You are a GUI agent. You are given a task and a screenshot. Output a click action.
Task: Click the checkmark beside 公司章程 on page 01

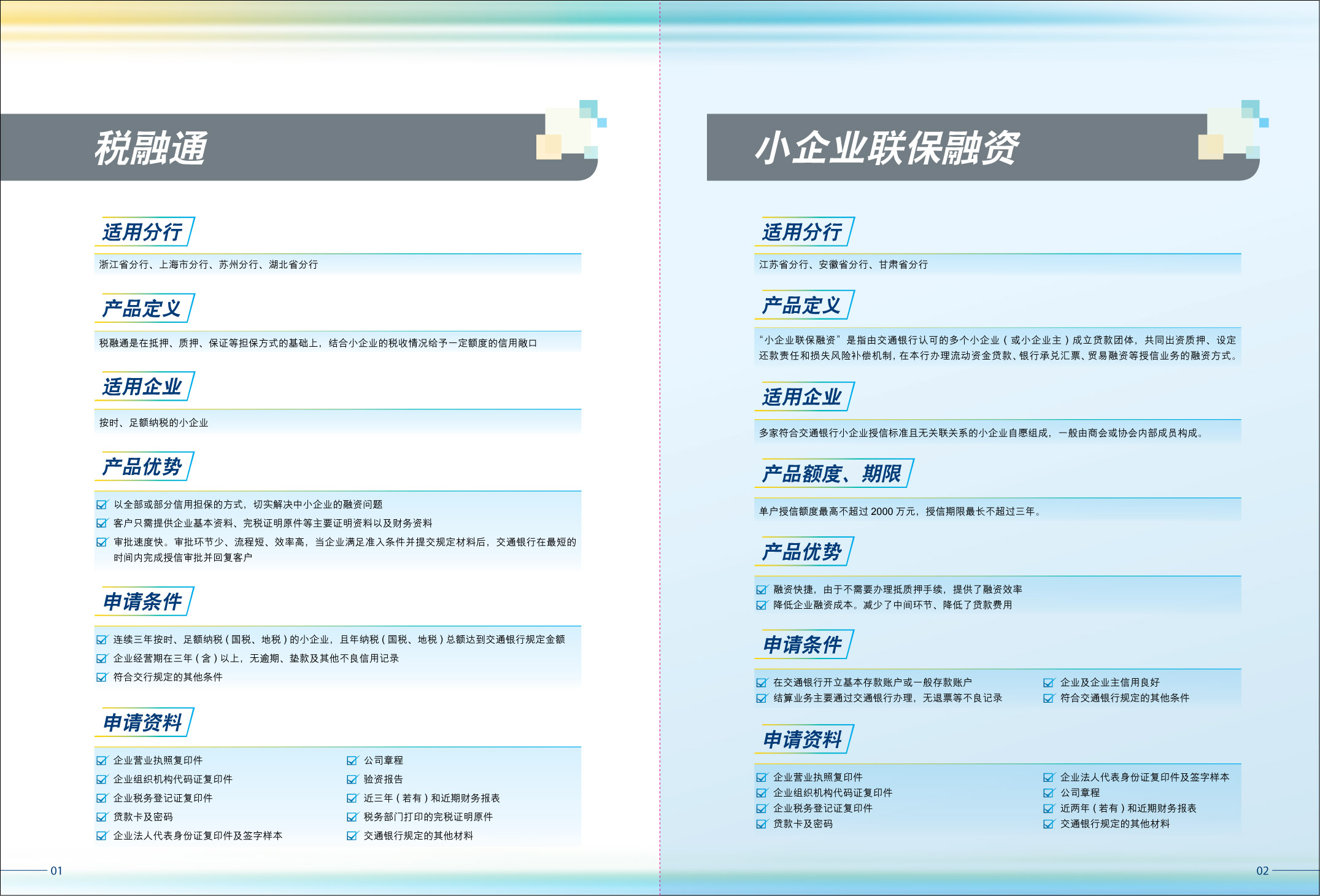click(352, 760)
